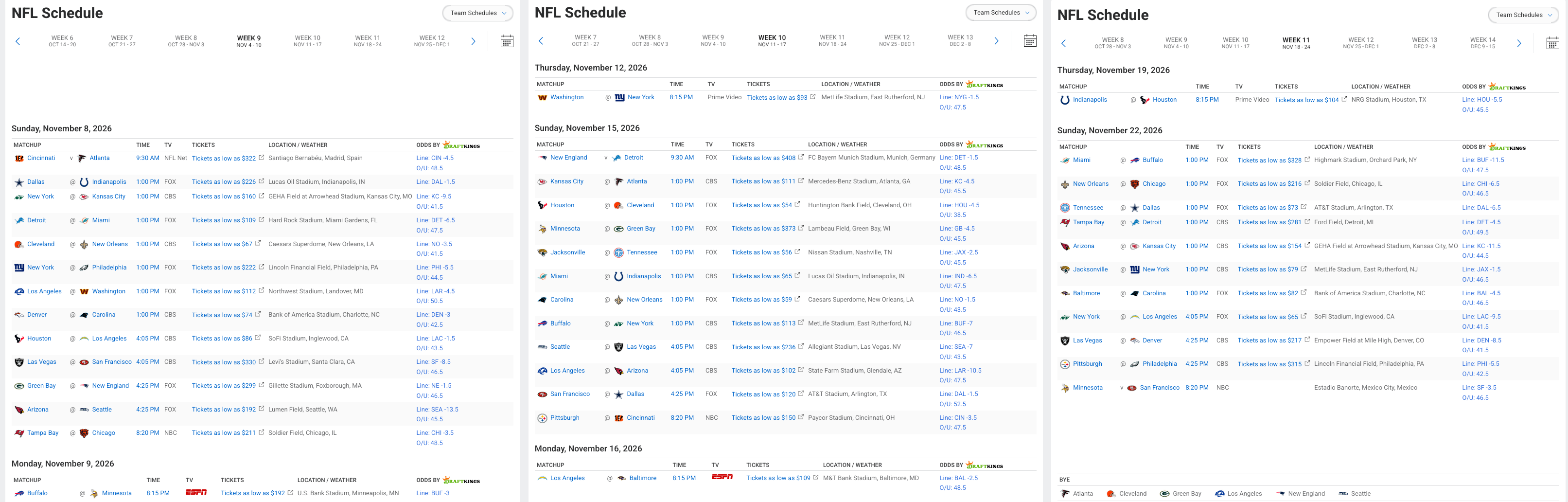Click the O/U: 52.5 value in the San Francisco @ Dallas row
The width and height of the screenshot is (1568, 502).
point(952,404)
